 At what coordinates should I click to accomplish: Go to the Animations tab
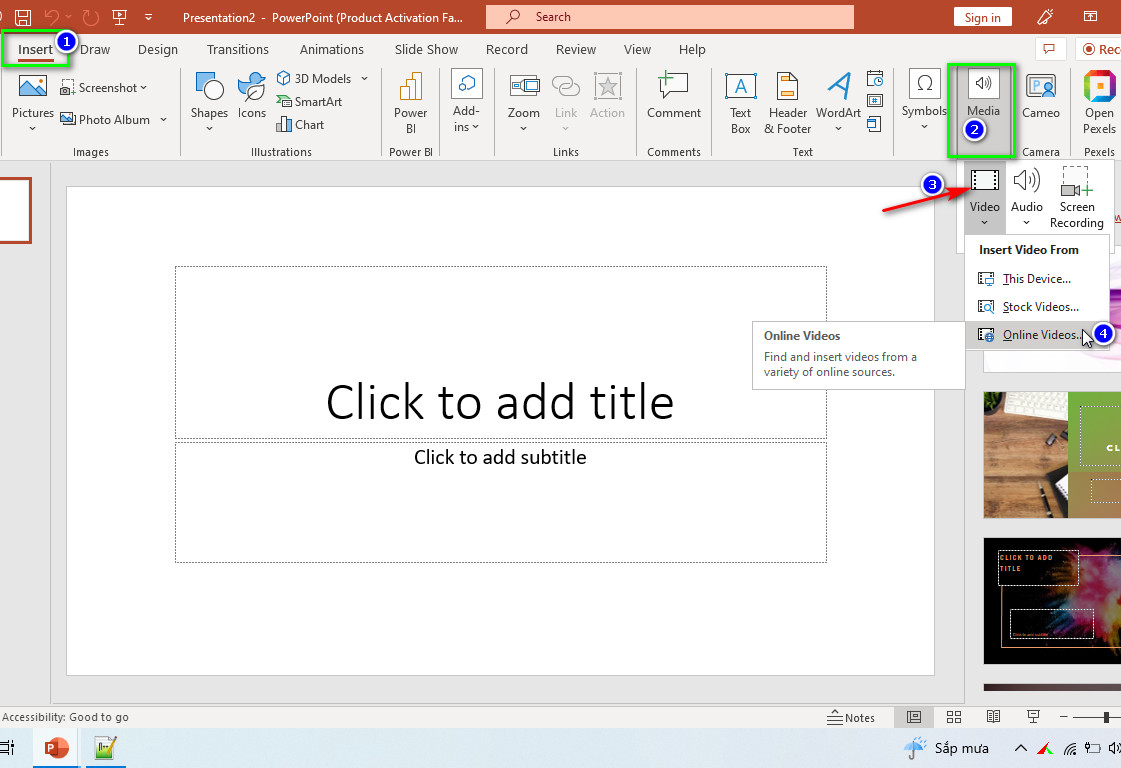pos(332,49)
